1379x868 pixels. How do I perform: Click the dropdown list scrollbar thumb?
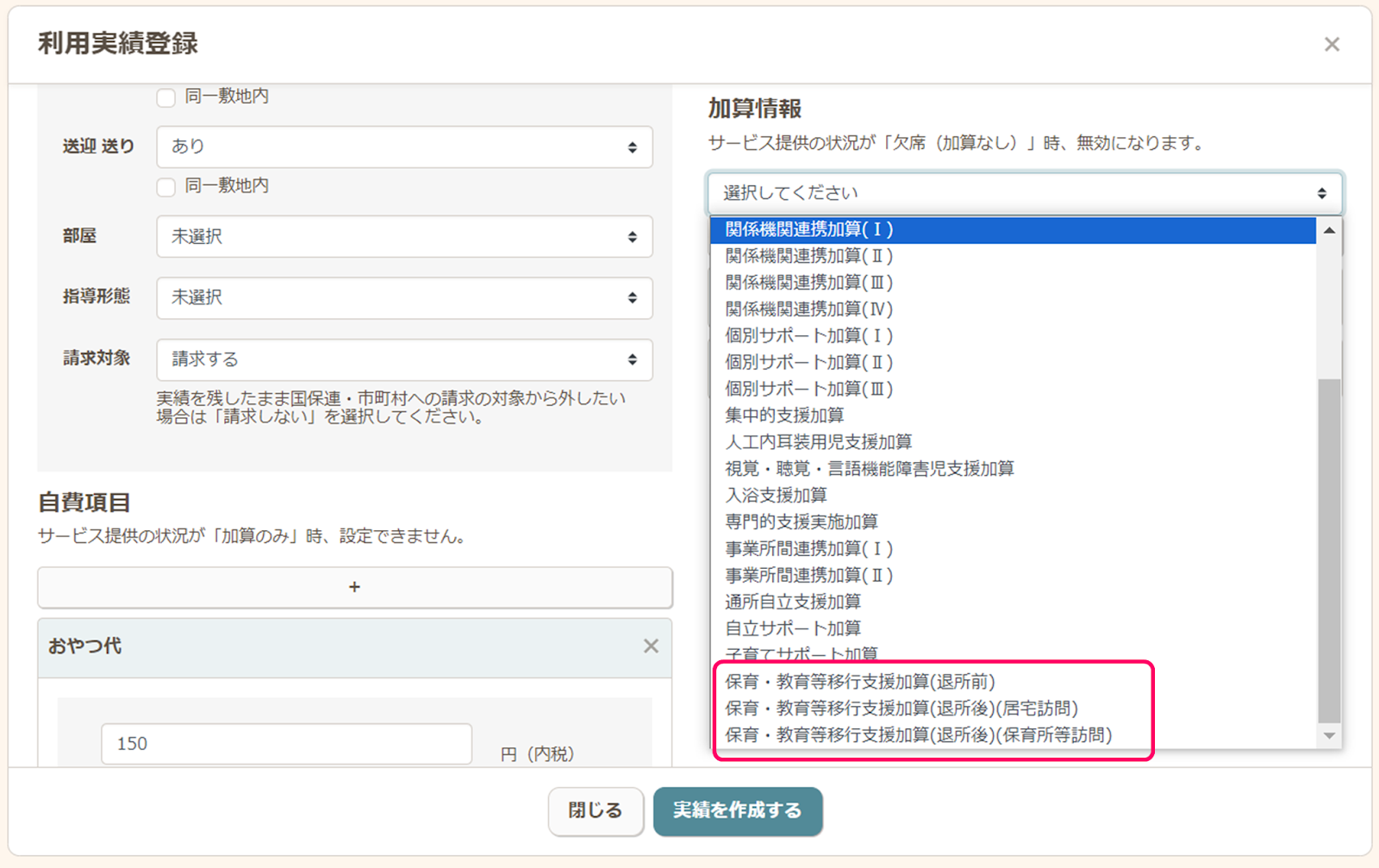[1329, 552]
